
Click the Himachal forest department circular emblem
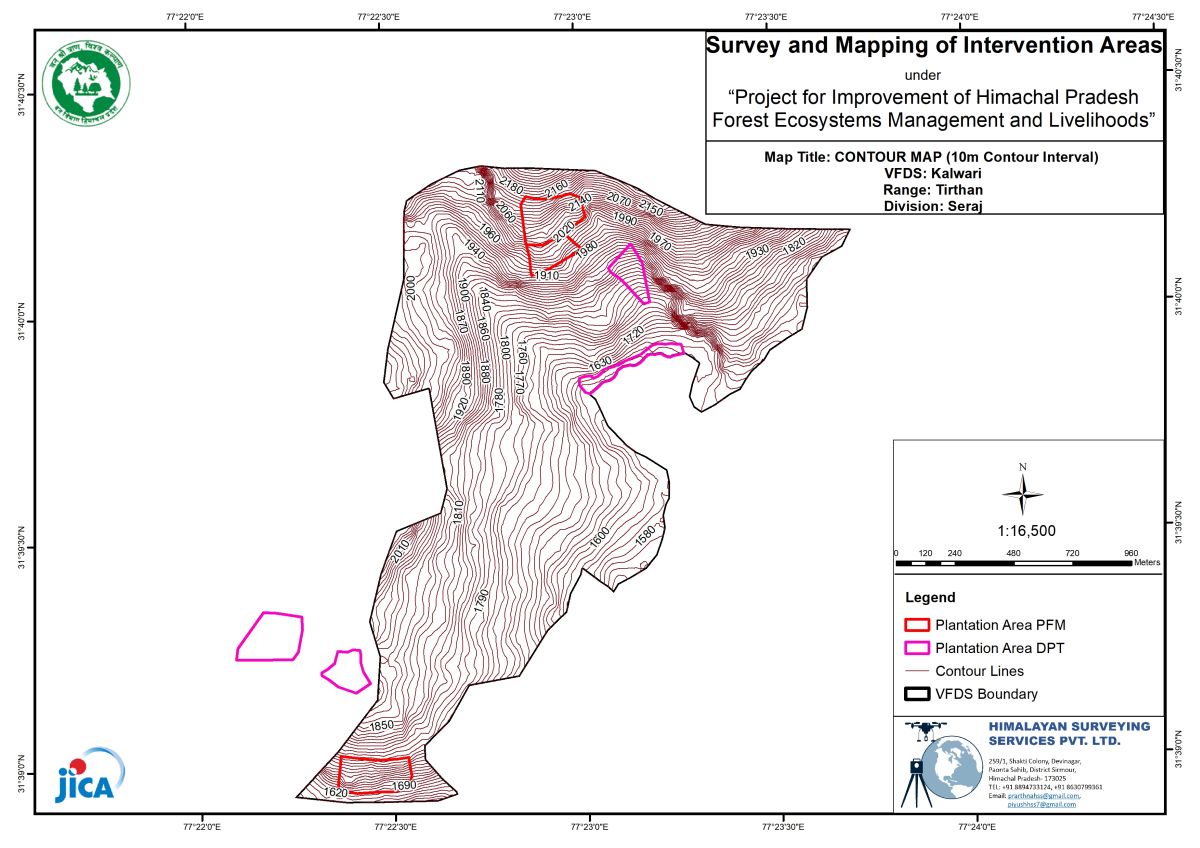pyautogui.click(x=85, y=81)
